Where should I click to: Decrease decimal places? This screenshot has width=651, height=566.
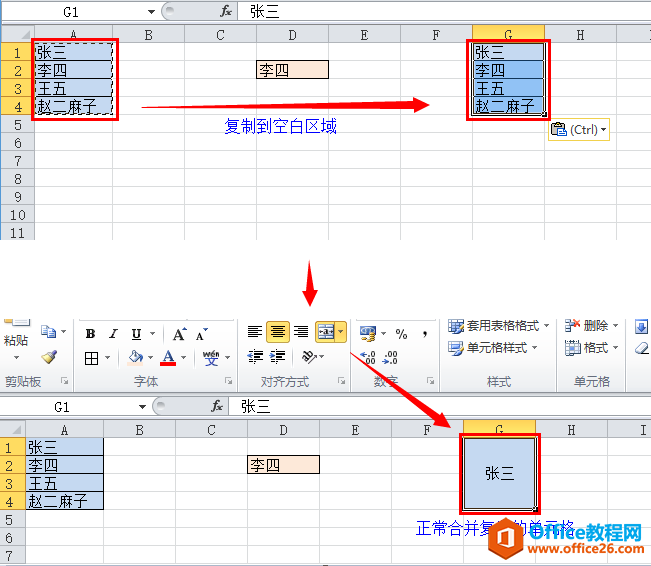point(390,358)
